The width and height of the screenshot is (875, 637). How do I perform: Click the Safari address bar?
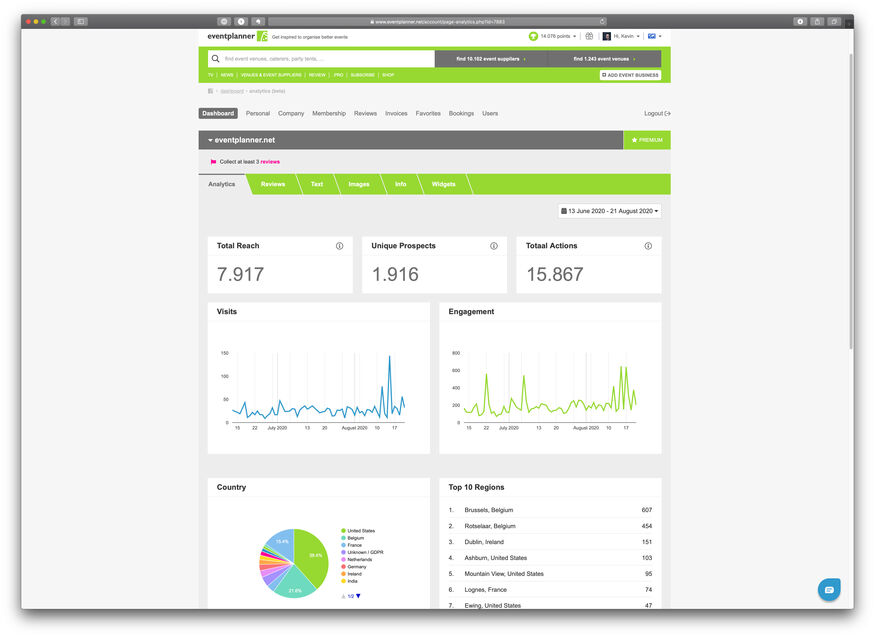[437, 21]
